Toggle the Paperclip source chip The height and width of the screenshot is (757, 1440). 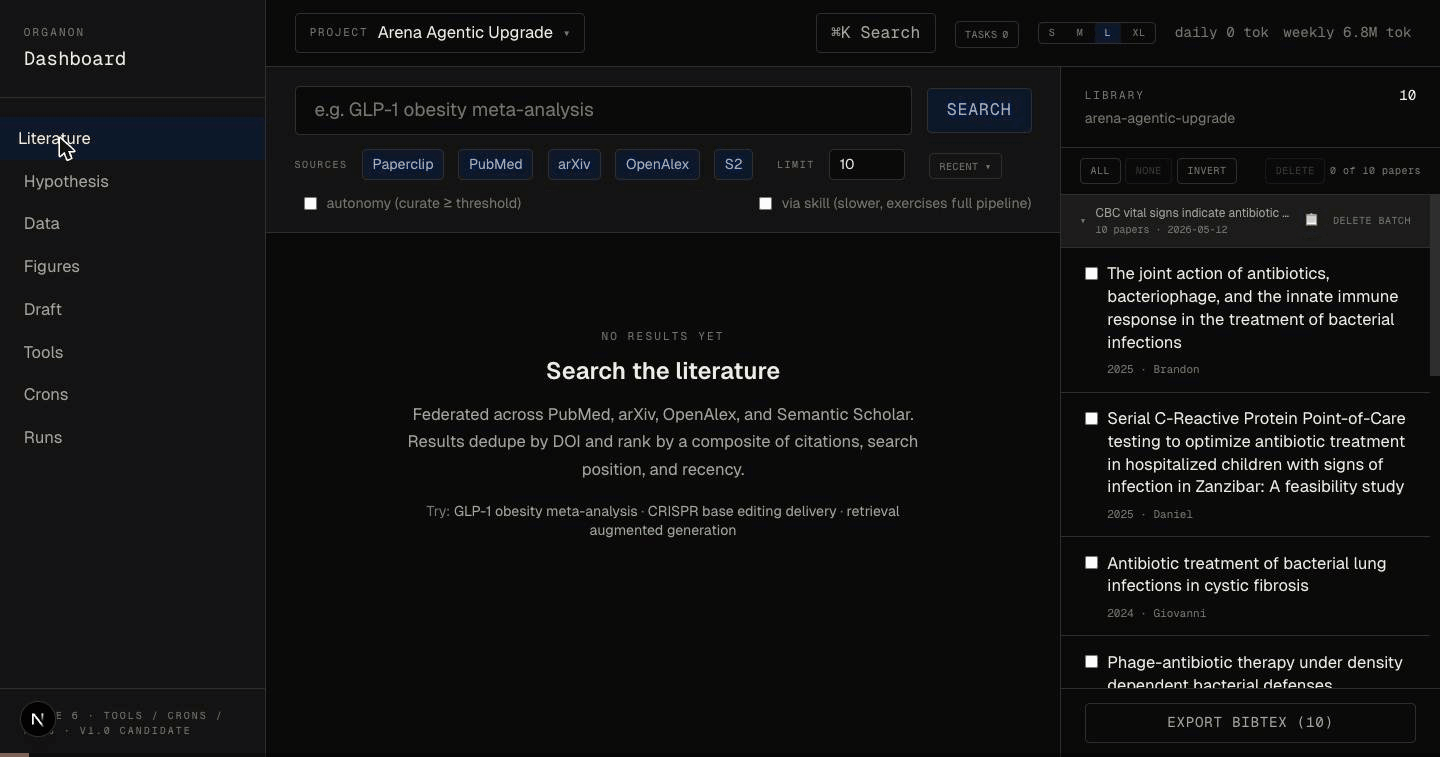[403, 164]
